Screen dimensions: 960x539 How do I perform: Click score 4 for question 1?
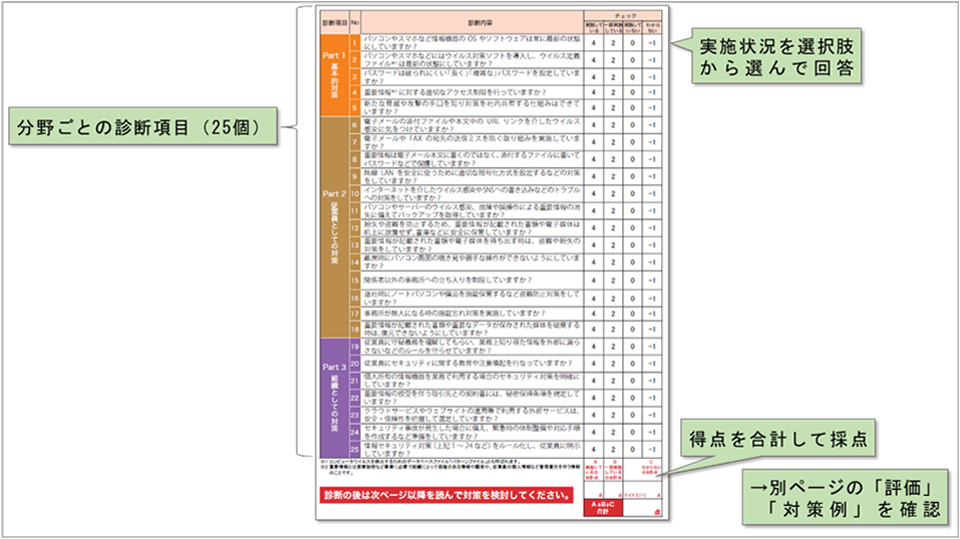point(593,43)
